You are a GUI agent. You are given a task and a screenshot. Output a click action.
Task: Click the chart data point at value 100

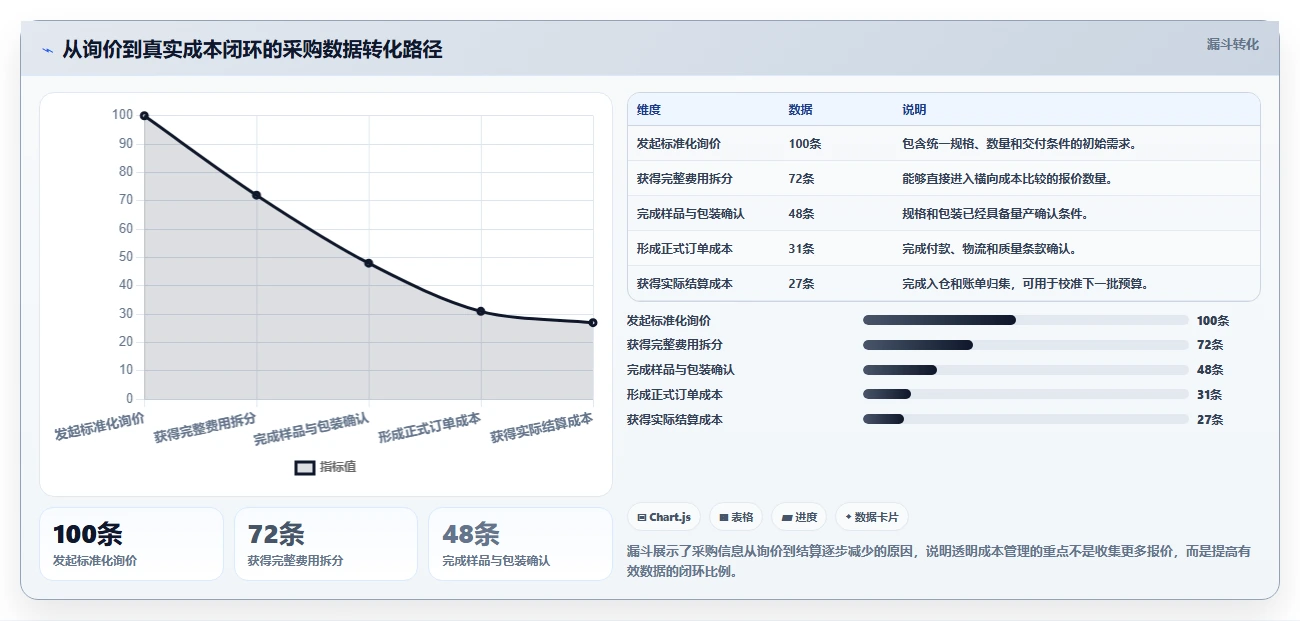click(x=144, y=116)
